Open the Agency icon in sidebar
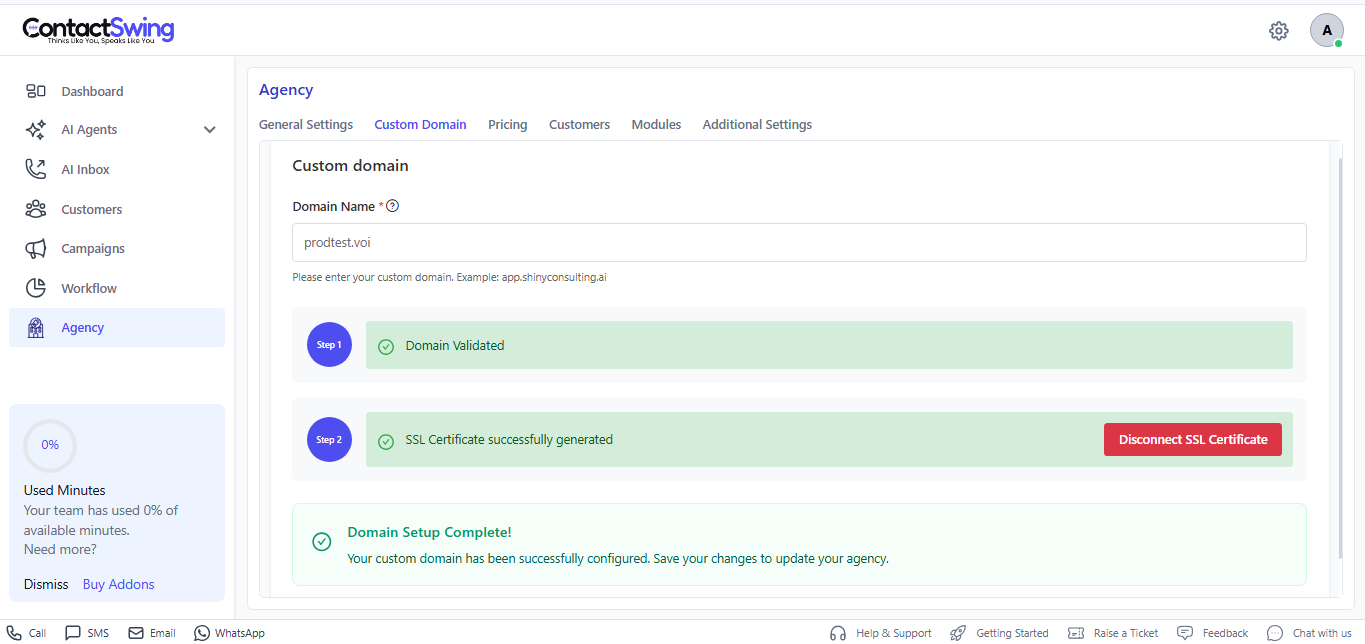This screenshot has height=644, width=1365. [x=36, y=327]
